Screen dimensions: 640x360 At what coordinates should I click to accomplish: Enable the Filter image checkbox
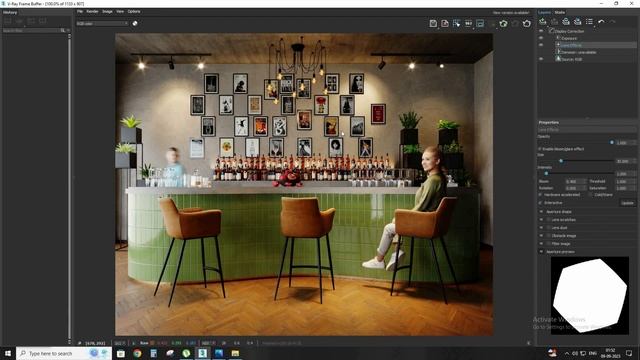[x=549, y=244]
